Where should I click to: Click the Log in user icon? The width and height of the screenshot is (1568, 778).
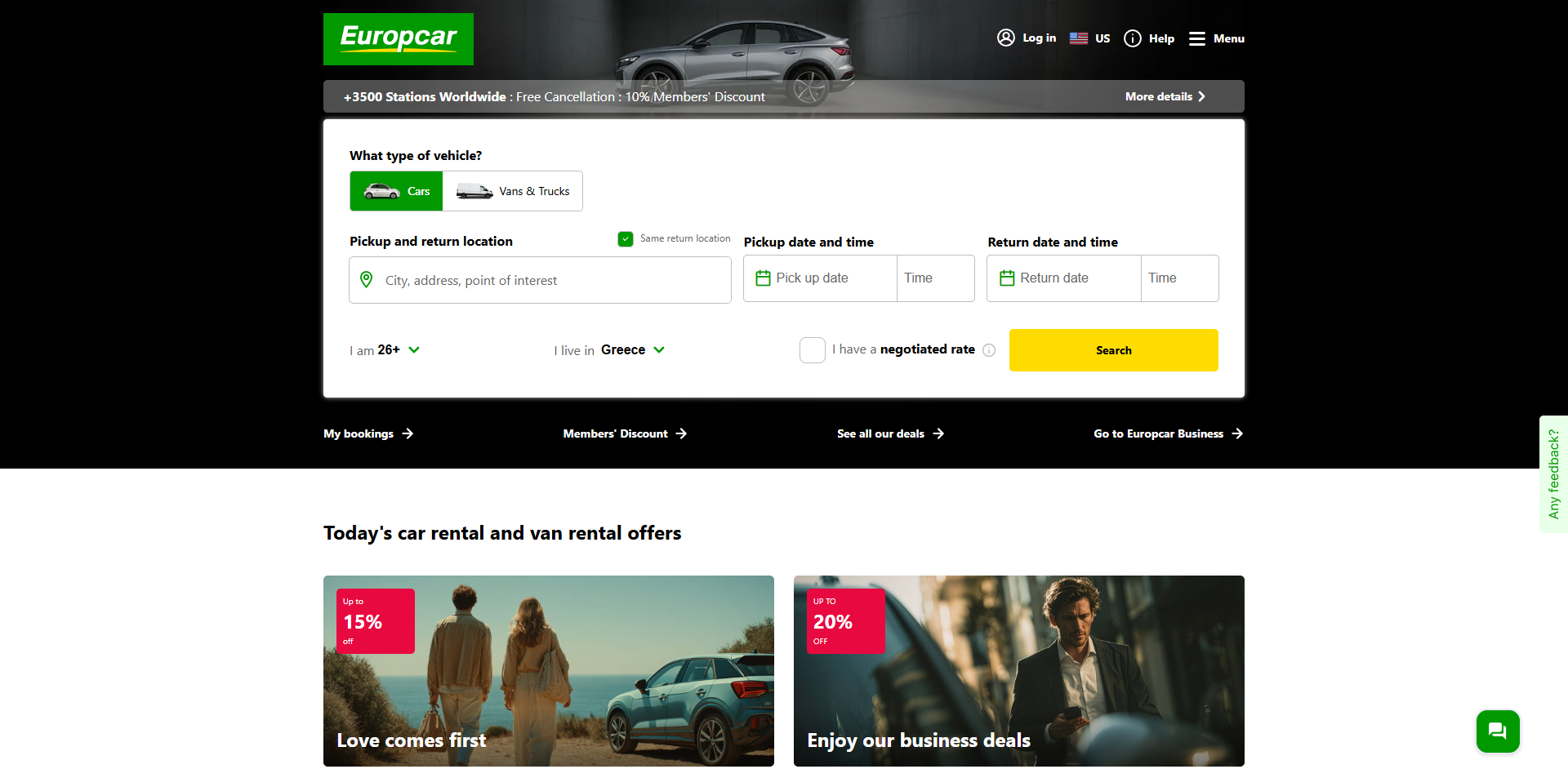[x=1006, y=38]
